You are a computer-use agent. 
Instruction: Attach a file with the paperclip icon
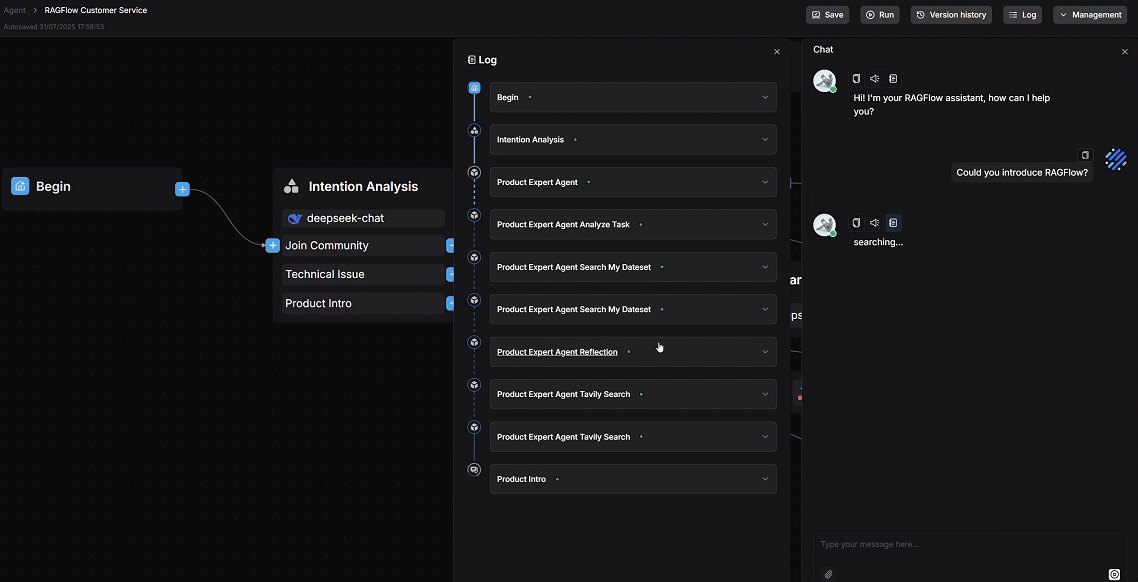pos(828,574)
